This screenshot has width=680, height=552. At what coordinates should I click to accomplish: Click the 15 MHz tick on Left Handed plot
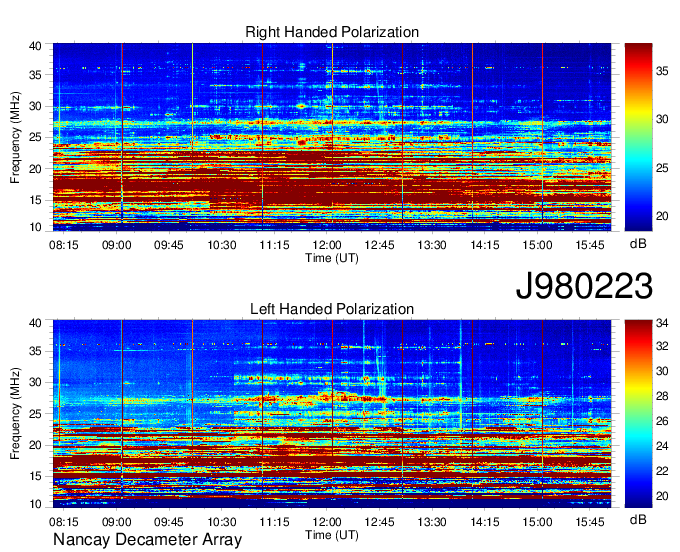(x=35, y=477)
